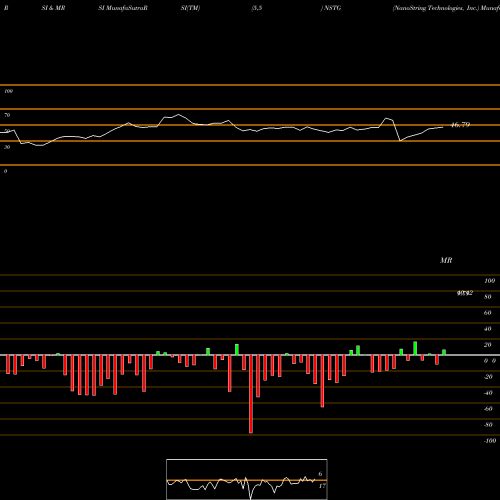
Task: Click the ') NSTG' ticker text
Action: pyautogui.click(x=331, y=8)
